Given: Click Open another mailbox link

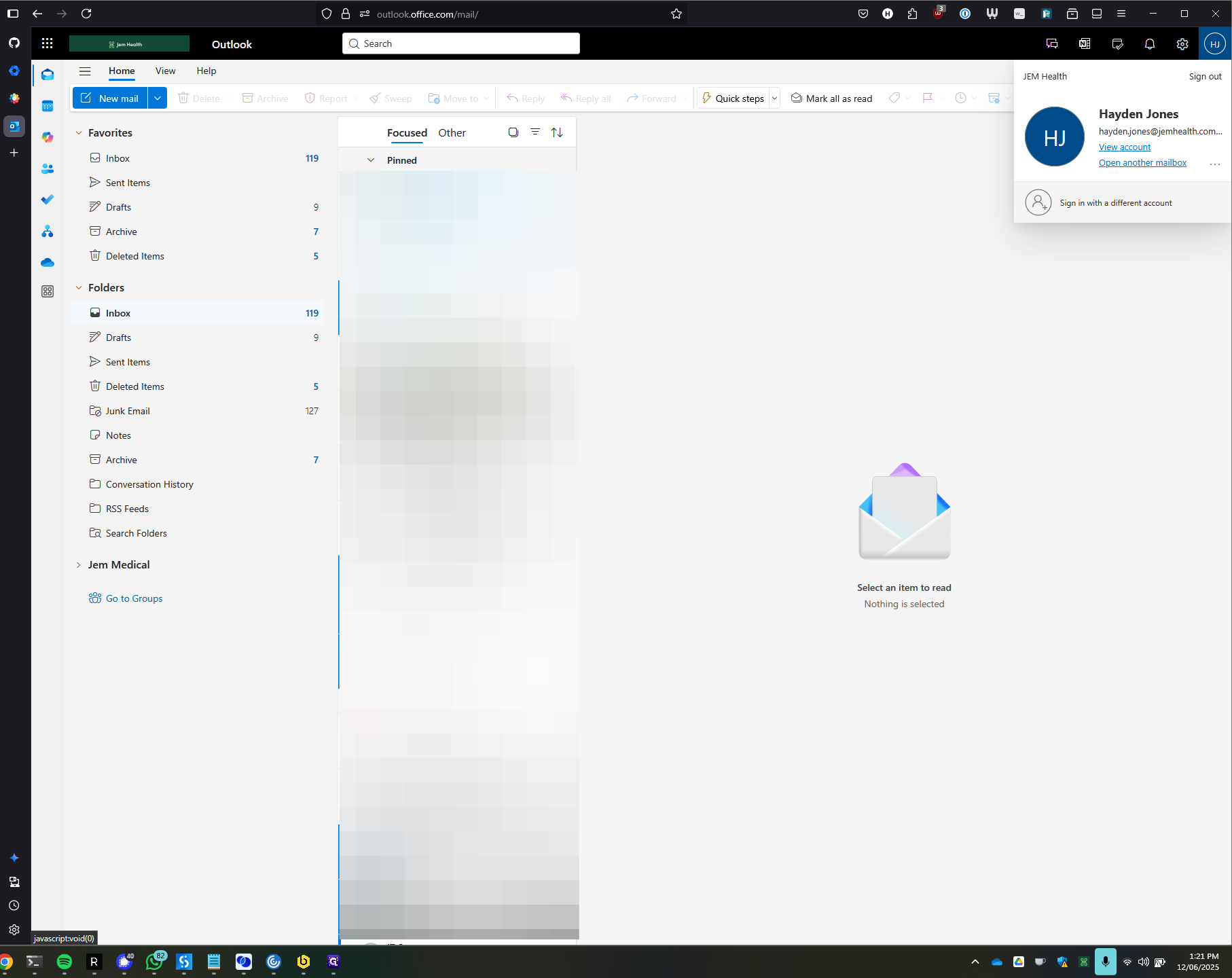Looking at the screenshot, I should [x=1142, y=162].
